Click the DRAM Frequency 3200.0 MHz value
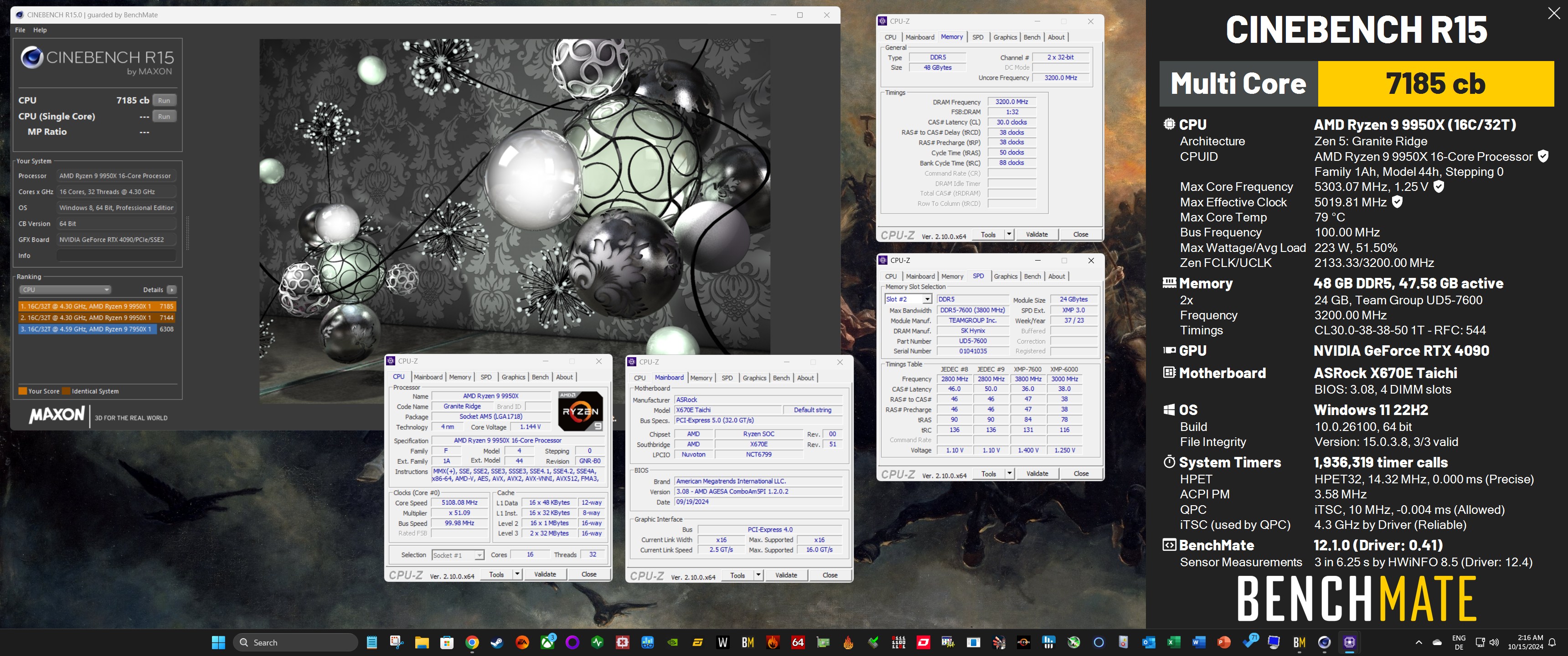This screenshot has width=1568, height=656. (x=1011, y=102)
